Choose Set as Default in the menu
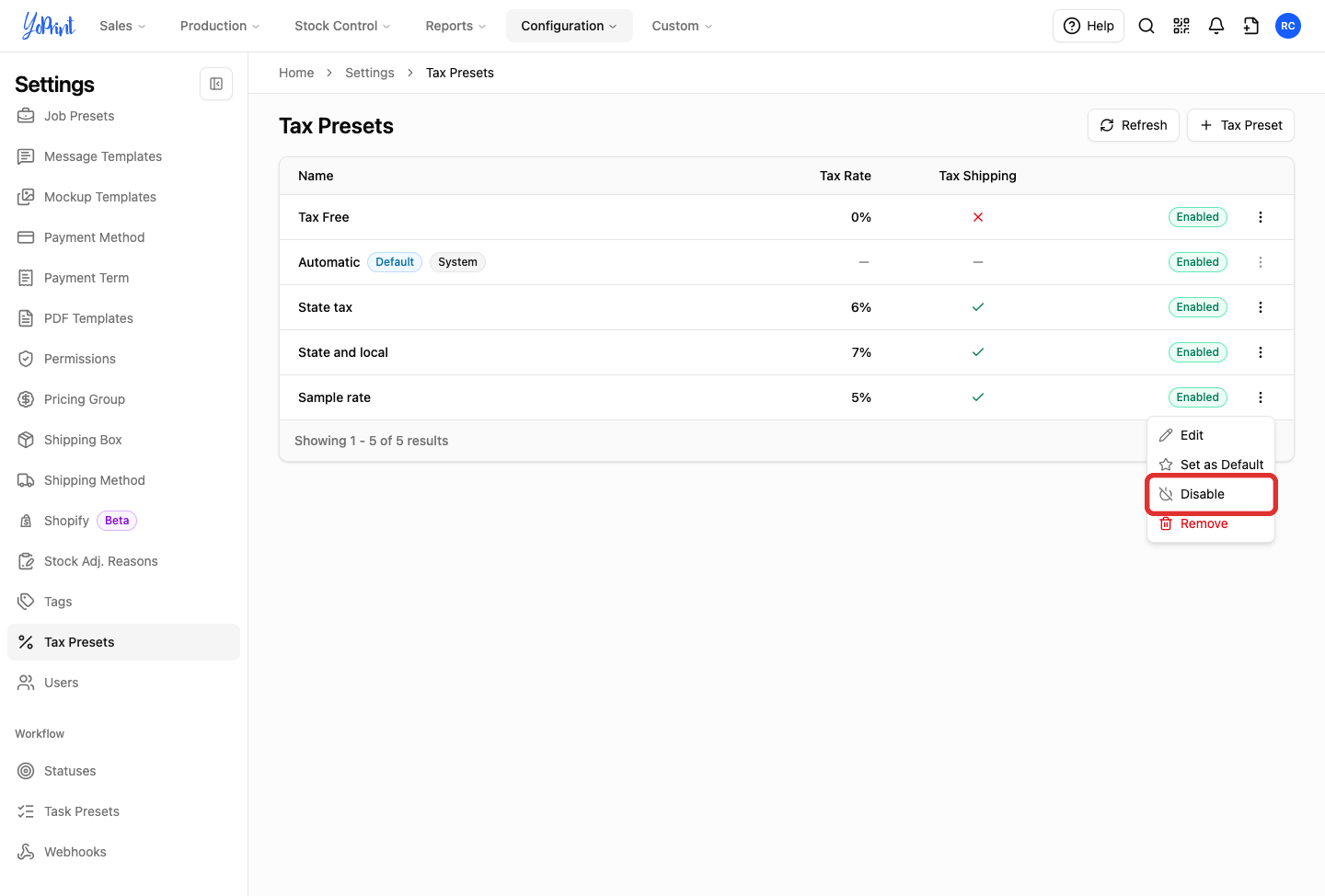The height and width of the screenshot is (896, 1325). pyautogui.click(x=1211, y=465)
